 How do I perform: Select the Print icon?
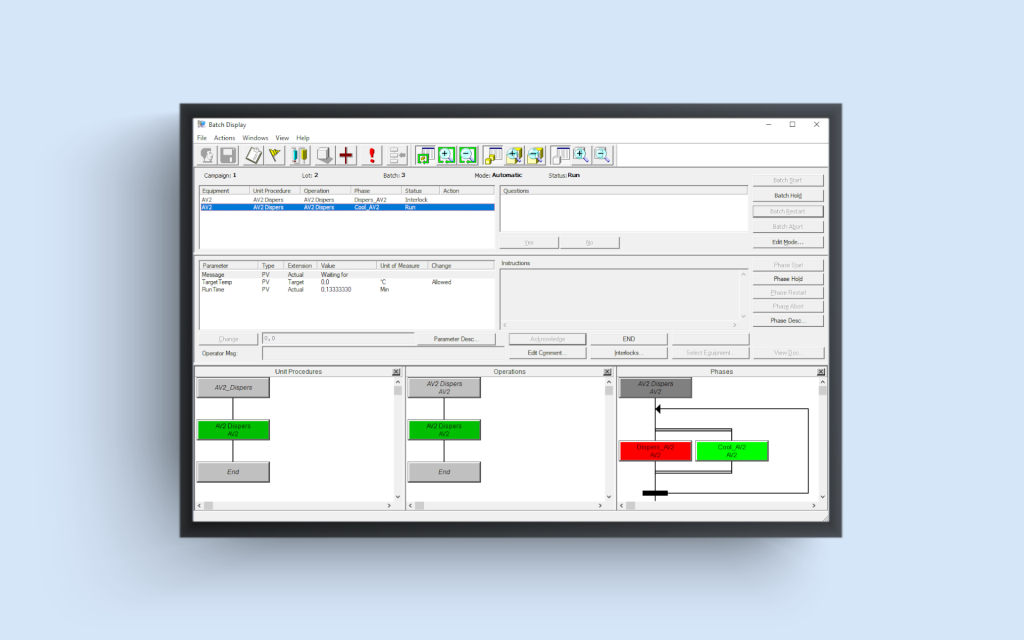pos(324,155)
